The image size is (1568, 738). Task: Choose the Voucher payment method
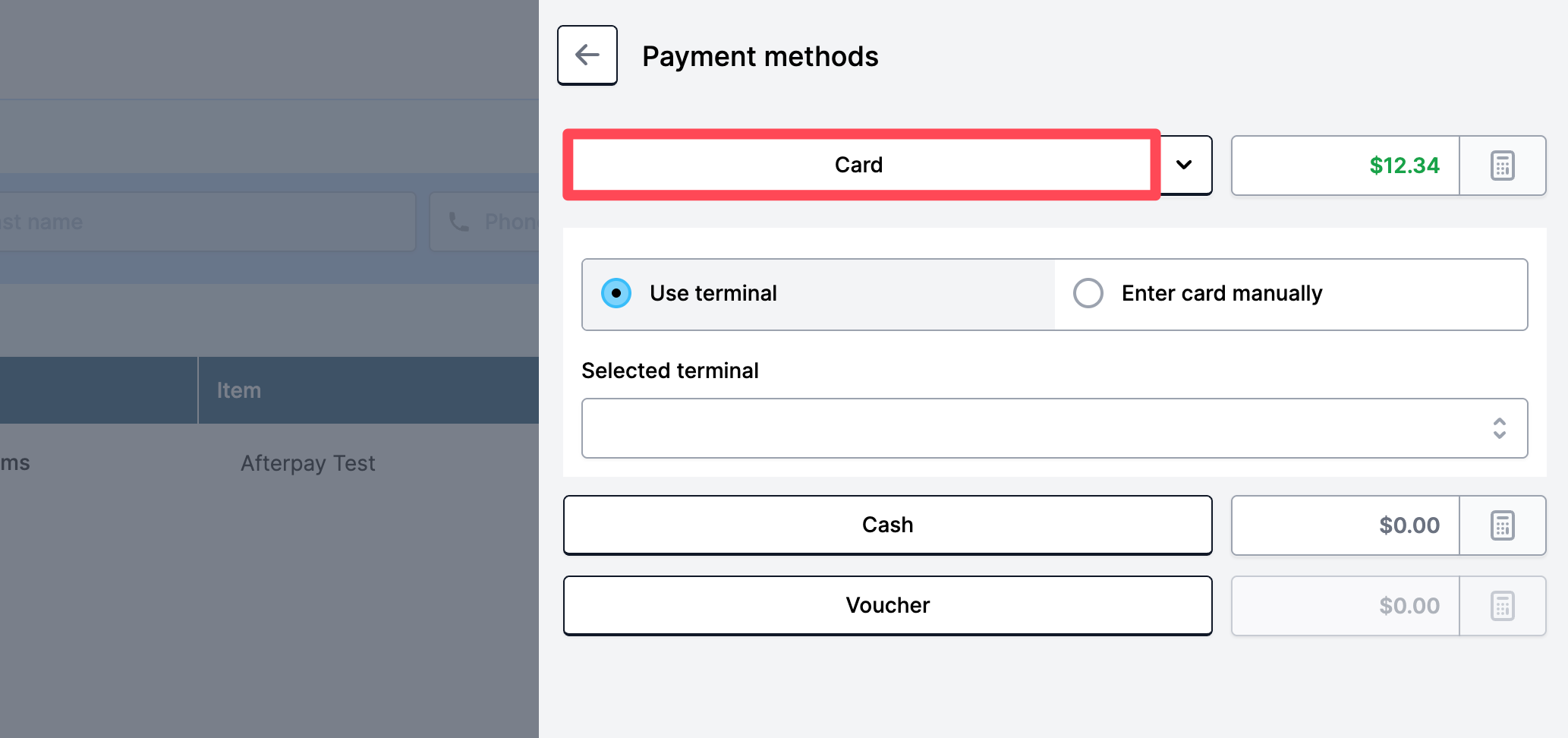pyautogui.click(x=887, y=605)
